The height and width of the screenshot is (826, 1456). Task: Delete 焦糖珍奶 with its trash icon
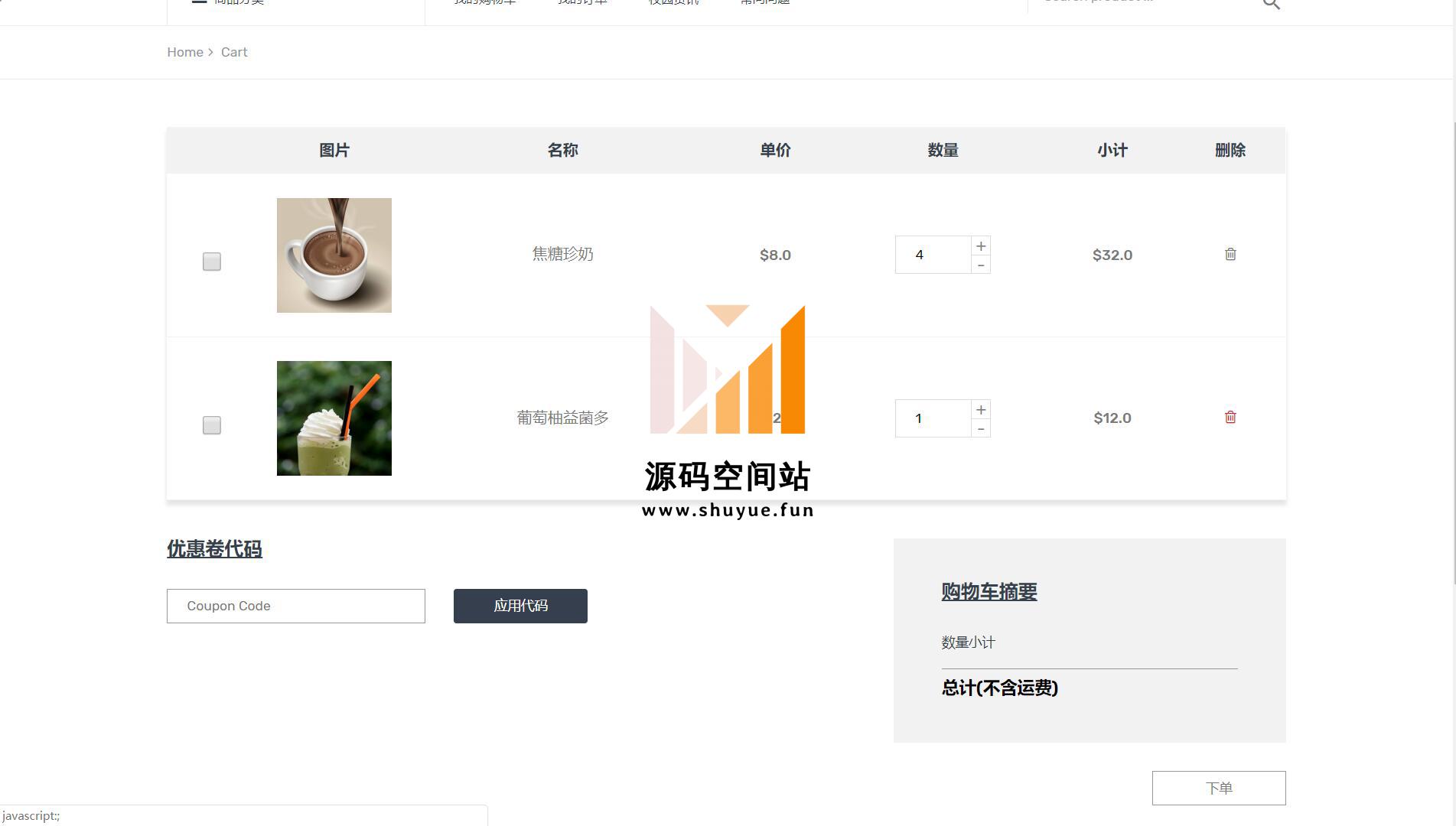tap(1230, 254)
